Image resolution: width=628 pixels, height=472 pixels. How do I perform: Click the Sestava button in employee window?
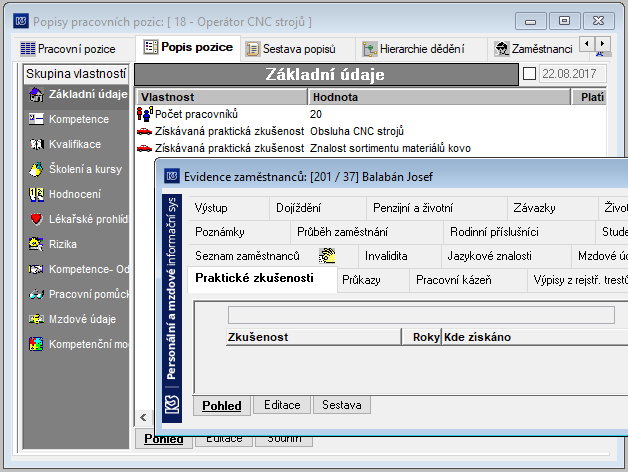click(x=342, y=405)
